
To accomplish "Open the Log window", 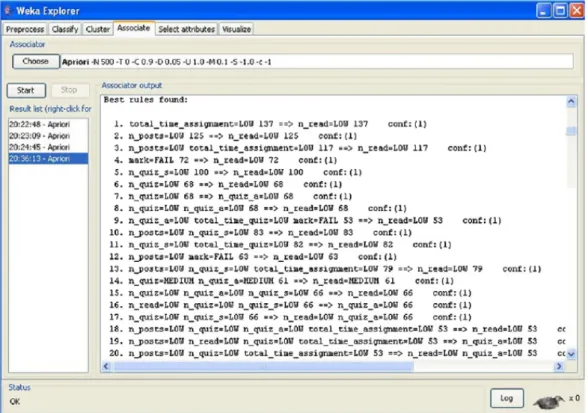I will 507,398.
